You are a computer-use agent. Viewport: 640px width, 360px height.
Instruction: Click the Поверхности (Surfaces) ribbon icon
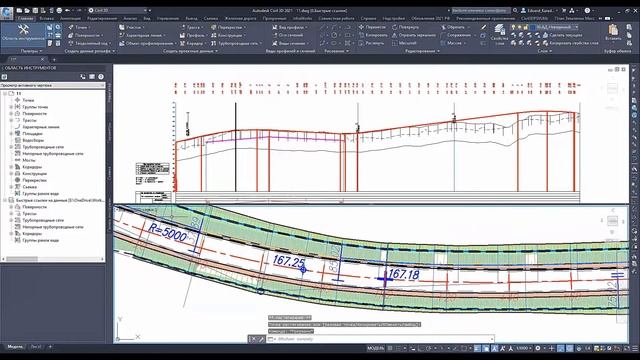point(71,35)
